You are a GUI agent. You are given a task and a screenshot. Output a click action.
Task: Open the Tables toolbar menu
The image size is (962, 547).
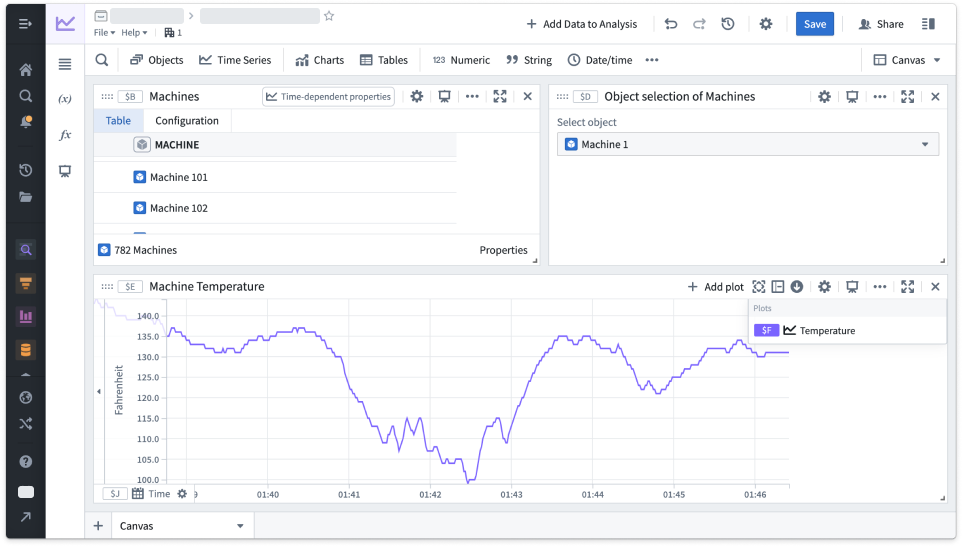point(384,60)
